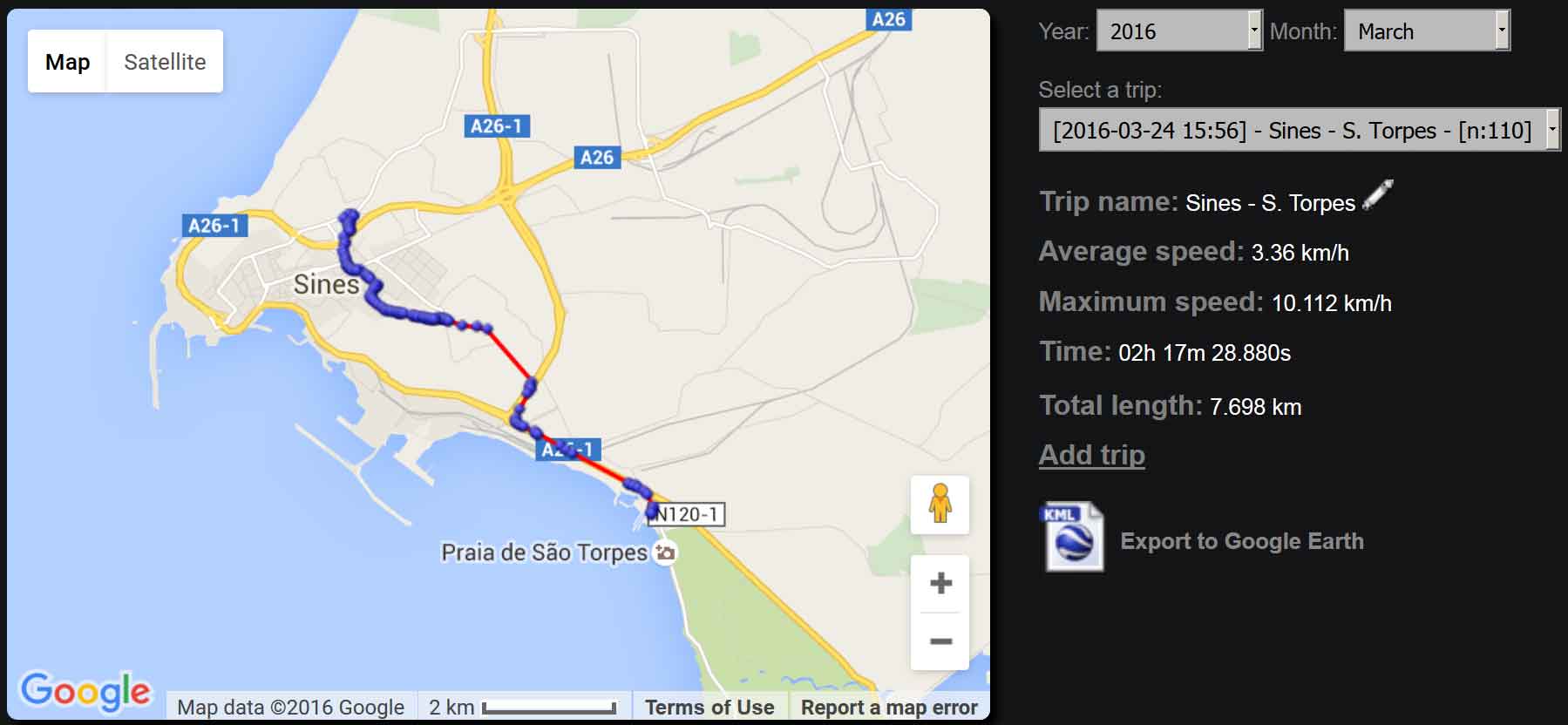Click the 2 km map scale bar
This screenshot has height=725, width=1568.
521,708
